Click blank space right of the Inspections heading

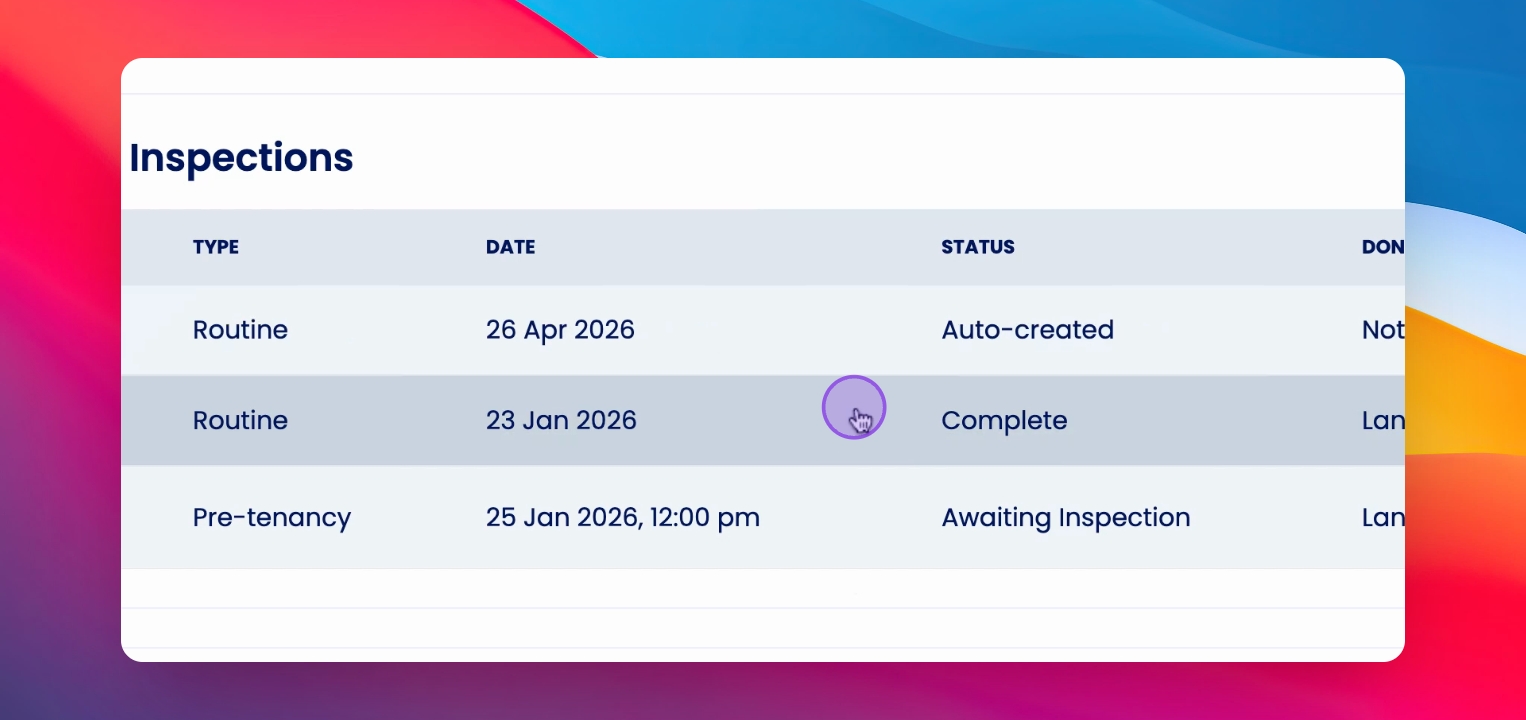point(880,158)
